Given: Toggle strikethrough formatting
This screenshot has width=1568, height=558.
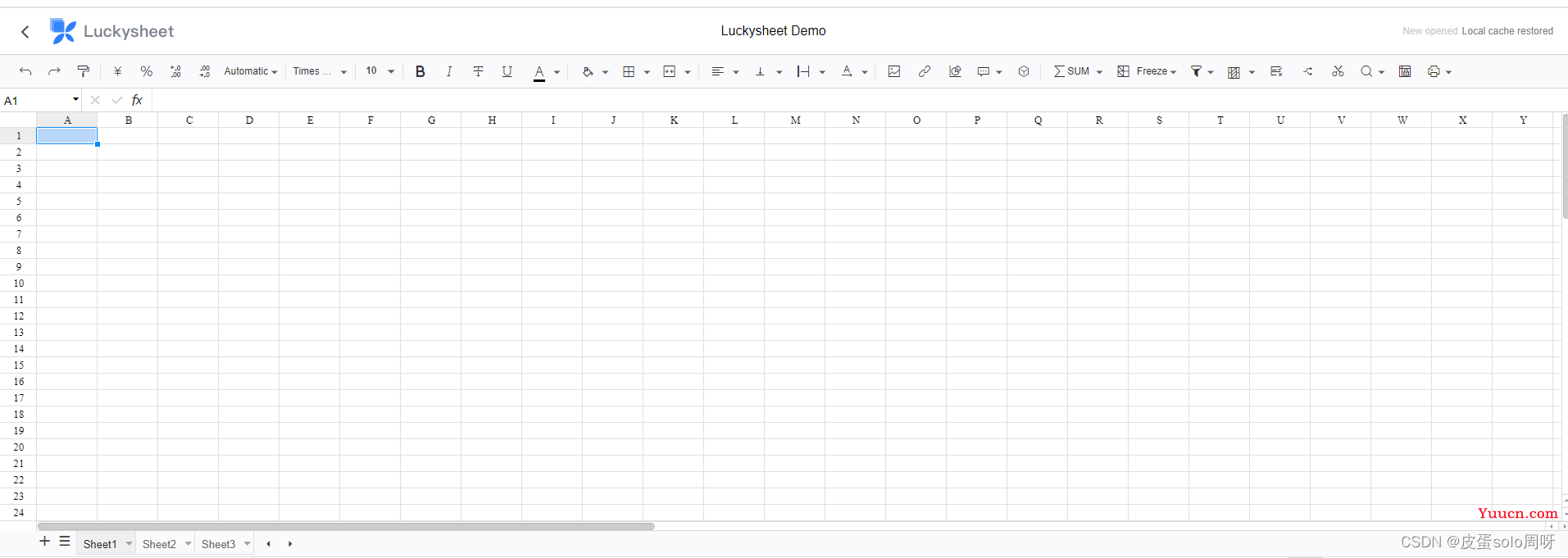Looking at the screenshot, I should tap(478, 71).
